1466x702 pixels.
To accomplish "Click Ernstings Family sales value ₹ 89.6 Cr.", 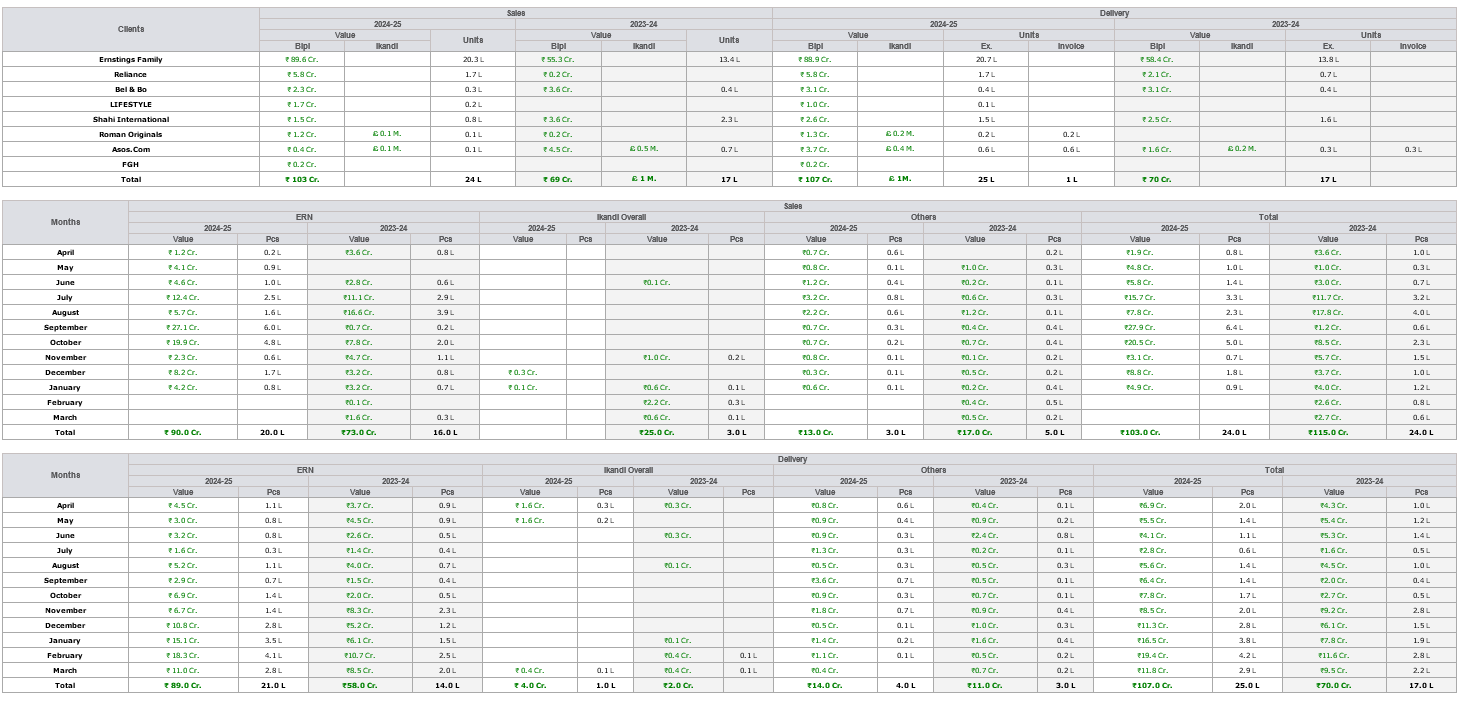I will click(x=301, y=60).
